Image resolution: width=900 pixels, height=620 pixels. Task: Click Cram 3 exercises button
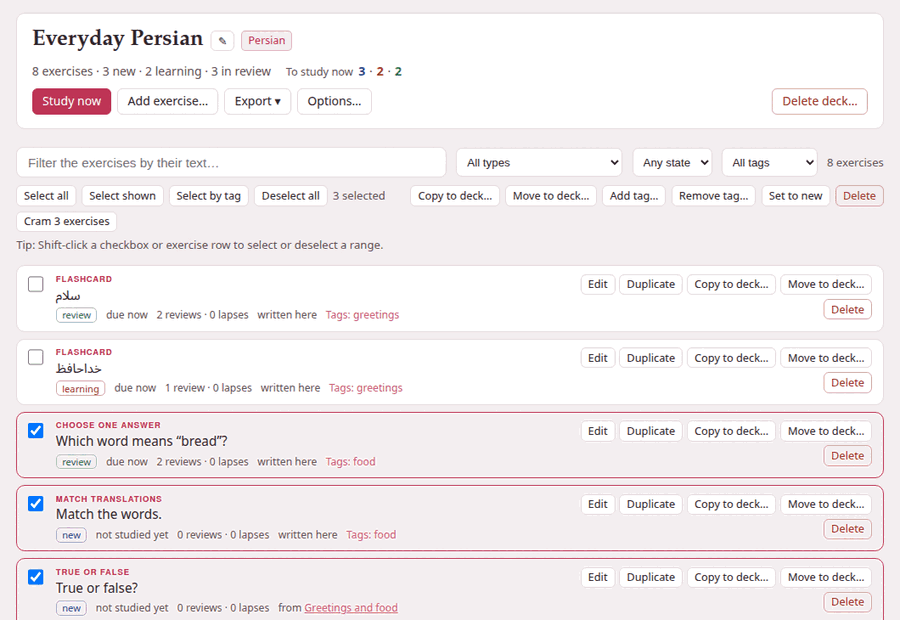coord(67,222)
